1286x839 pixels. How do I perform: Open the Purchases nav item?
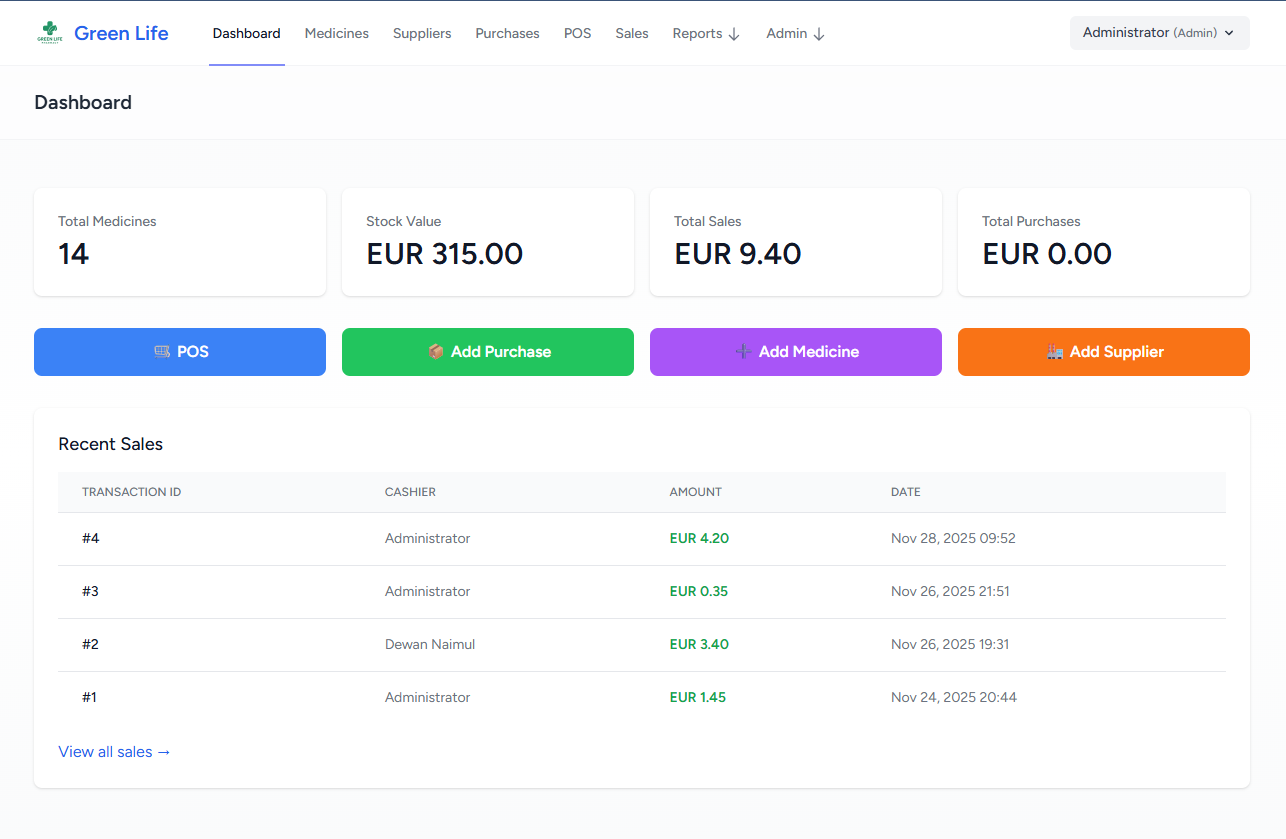507,34
